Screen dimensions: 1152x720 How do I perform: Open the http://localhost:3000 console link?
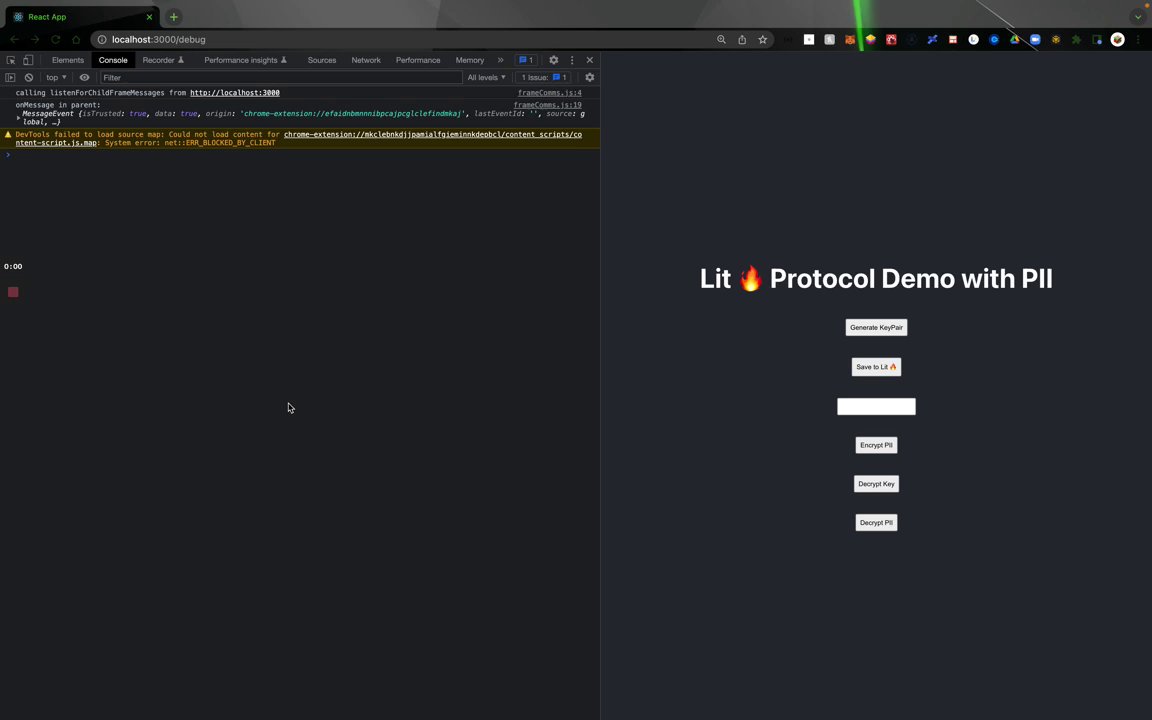[x=234, y=93]
